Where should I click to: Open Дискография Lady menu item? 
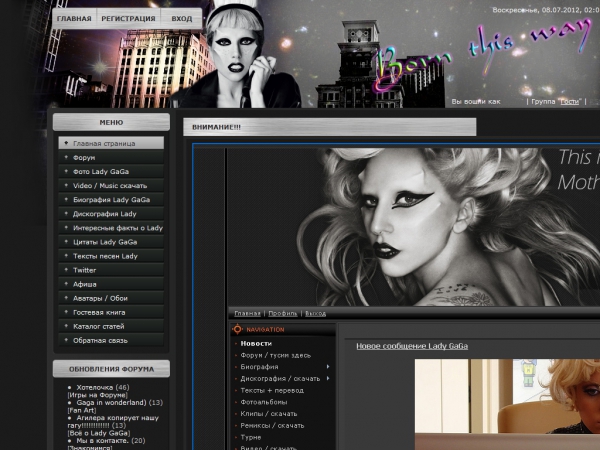111,214
